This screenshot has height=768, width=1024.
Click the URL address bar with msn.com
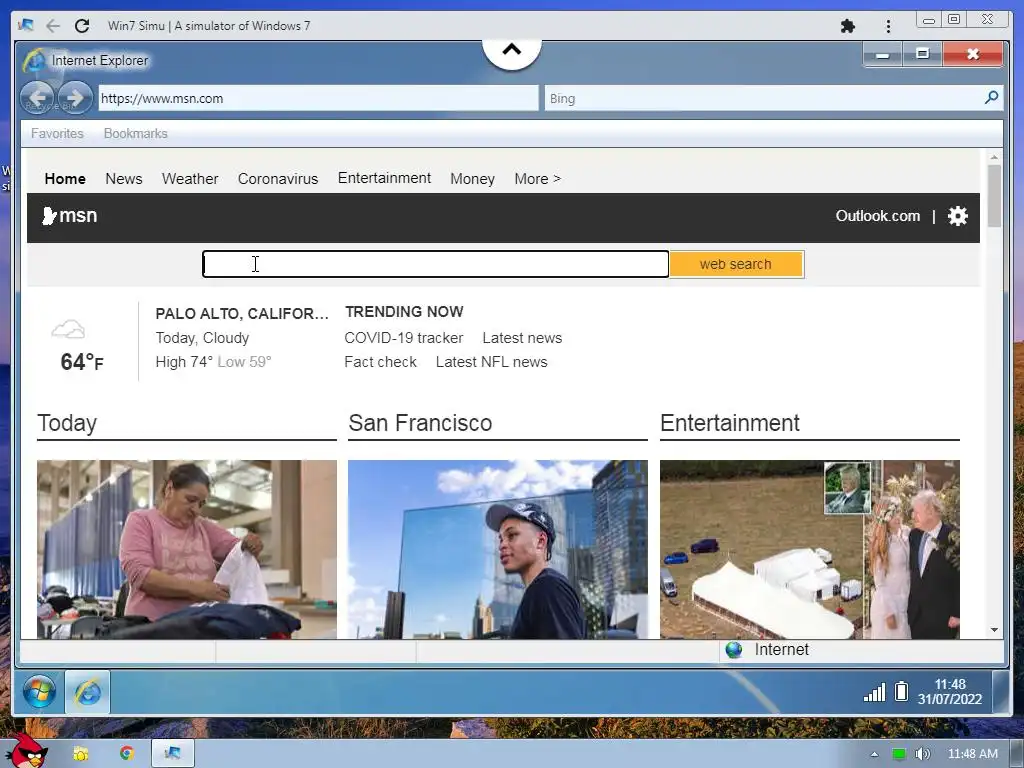pos(319,98)
